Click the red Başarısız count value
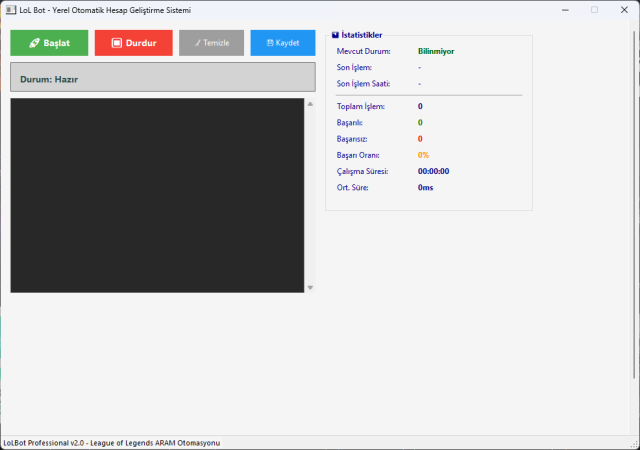 [420, 139]
